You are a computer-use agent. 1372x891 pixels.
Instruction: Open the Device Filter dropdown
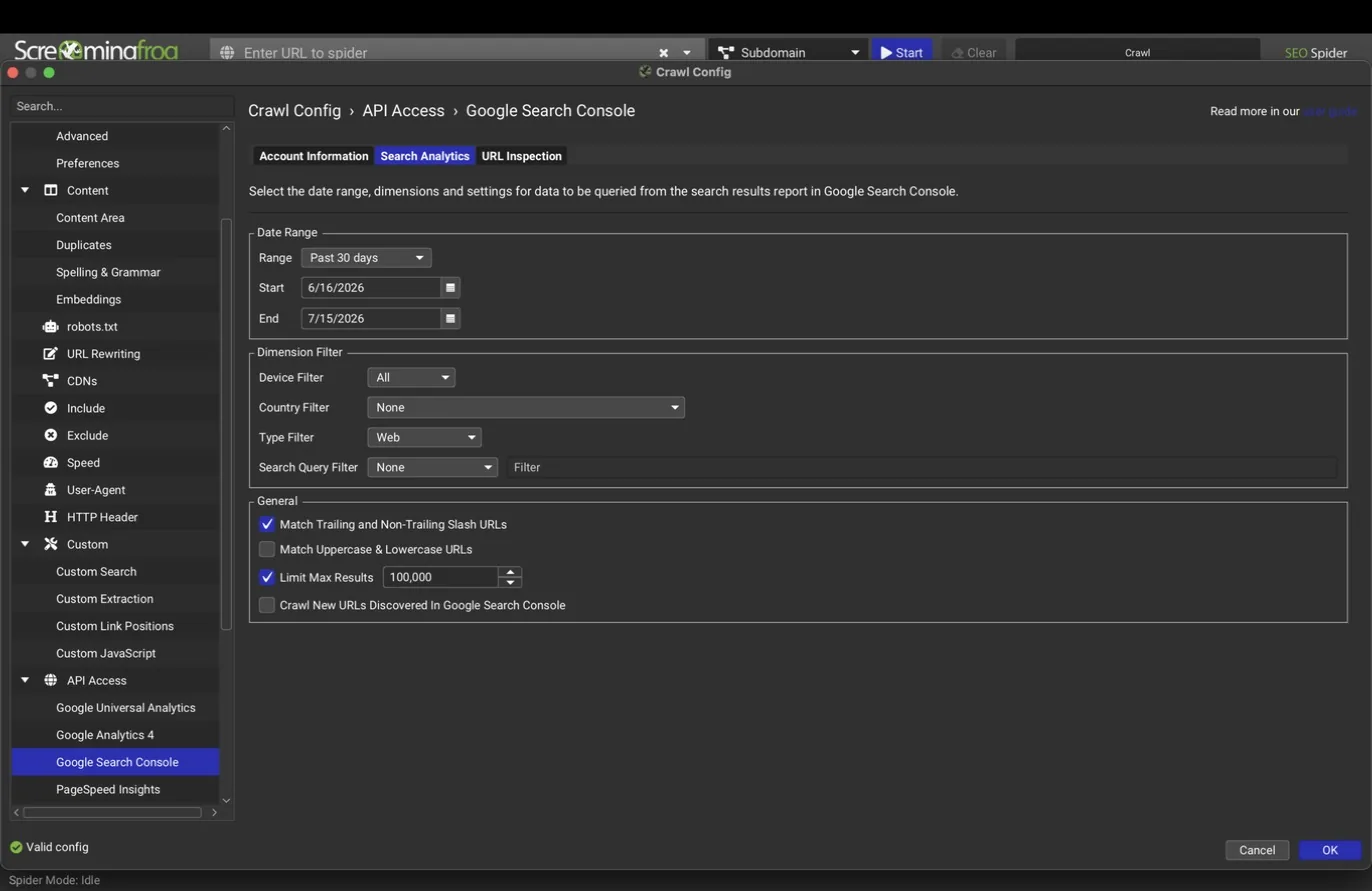point(411,377)
